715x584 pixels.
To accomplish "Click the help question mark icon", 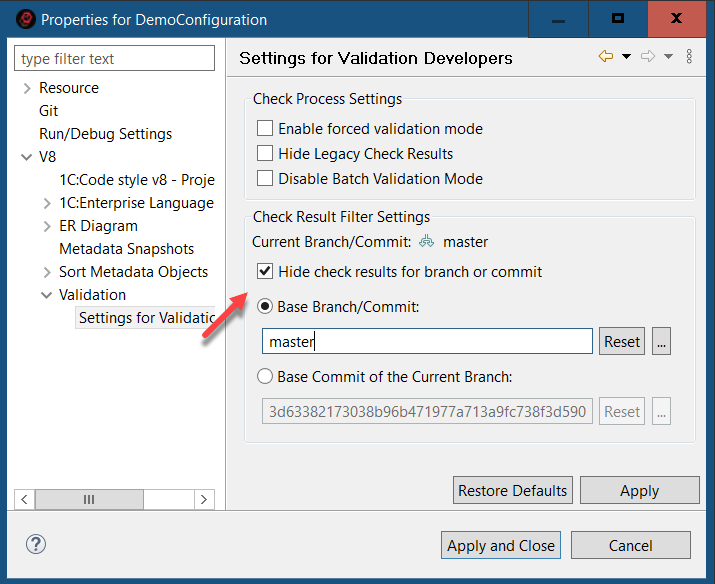I will click(36, 545).
